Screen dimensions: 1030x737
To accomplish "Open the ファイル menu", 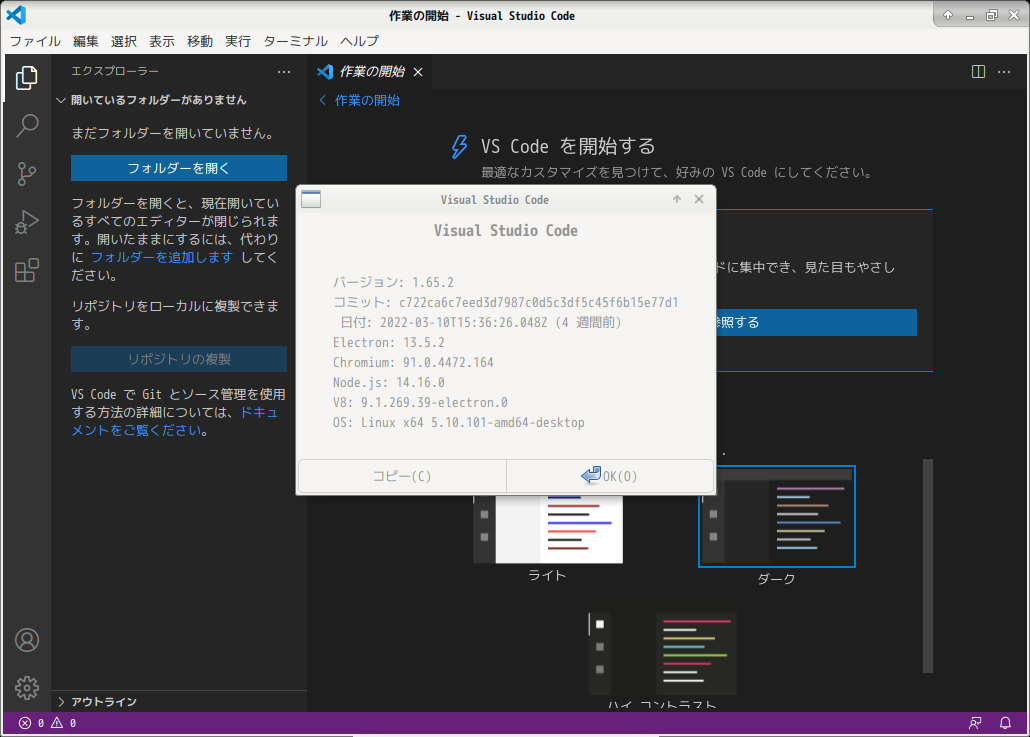I will (35, 41).
